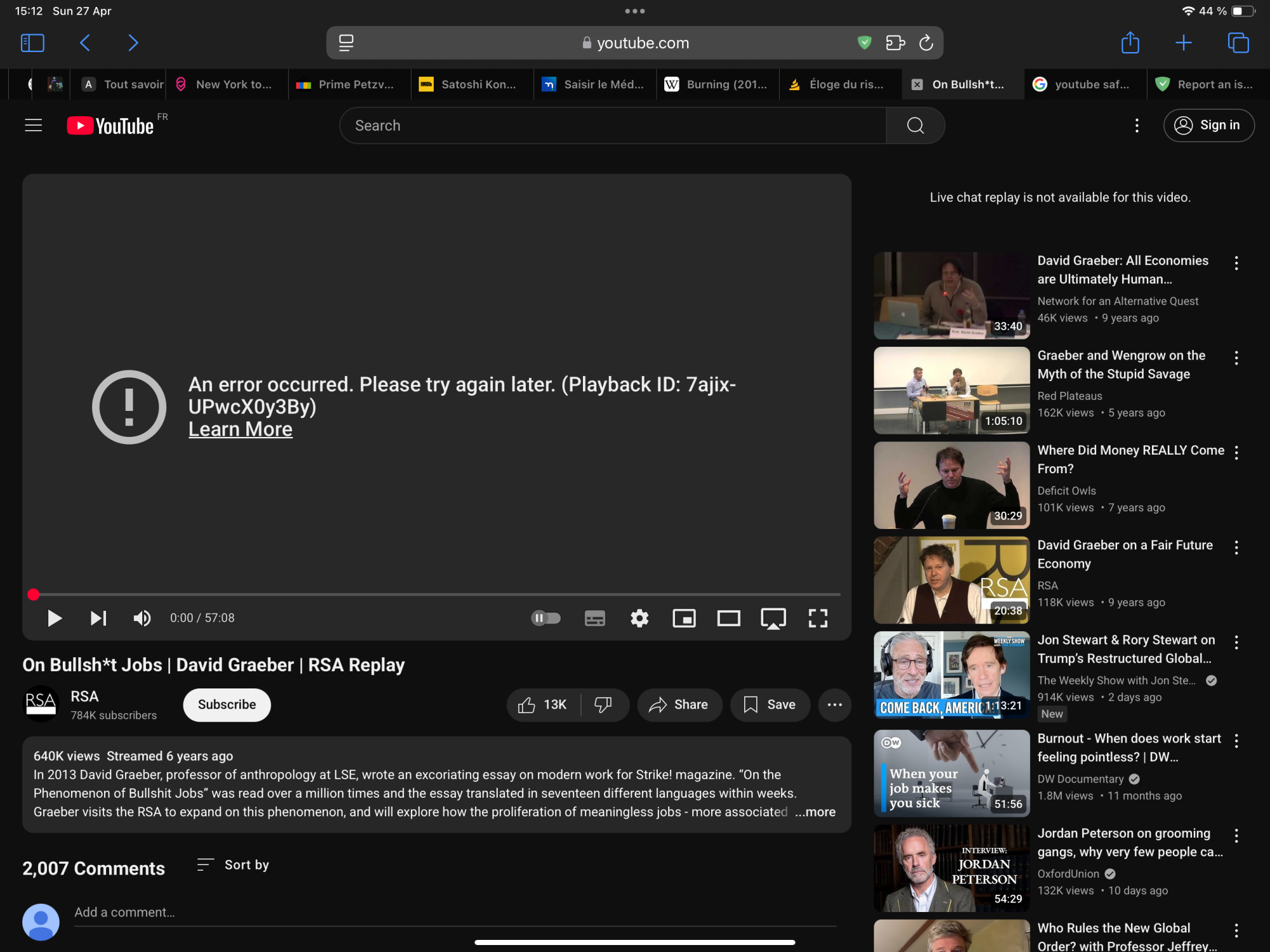The height and width of the screenshot is (952, 1270).
Task: Open options menu for Graeber Wengrow video
Action: pyautogui.click(x=1236, y=358)
